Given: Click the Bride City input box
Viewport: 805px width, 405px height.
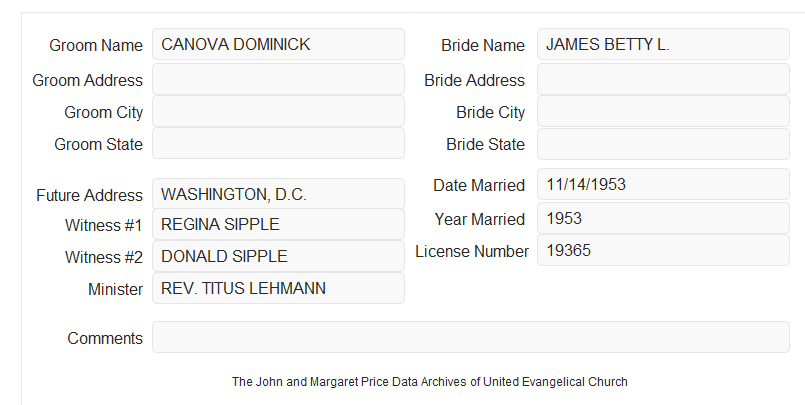Looking at the screenshot, I should [x=663, y=111].
